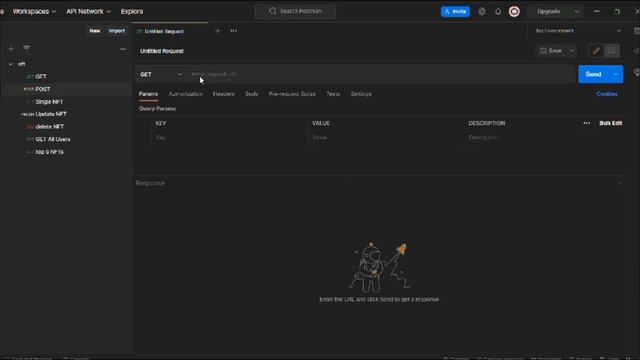Screen dimensions: 640x360
Task: Open the Explore menu item
Action: 132,11
